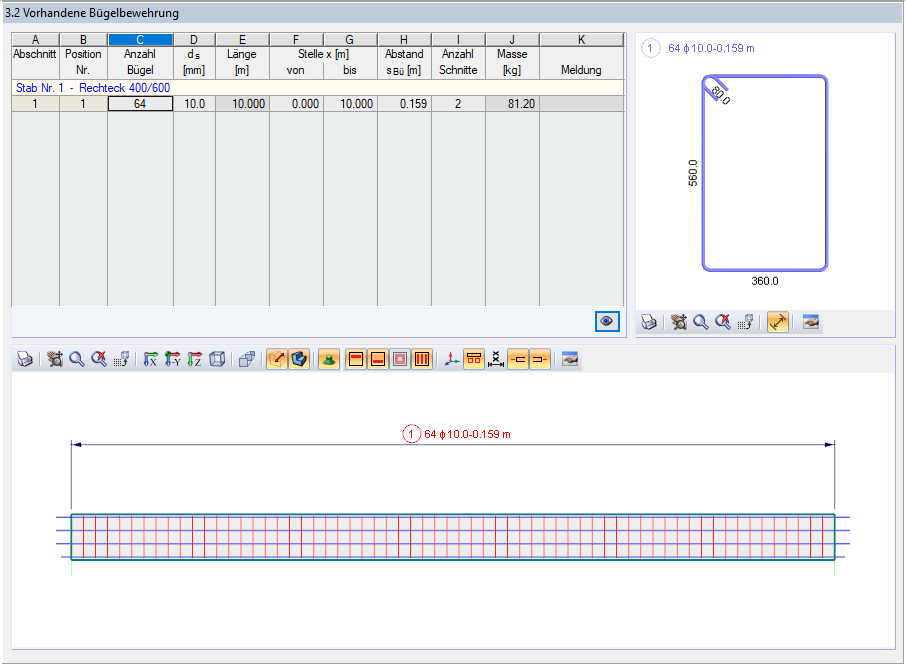Select column K header

[581, 39]
